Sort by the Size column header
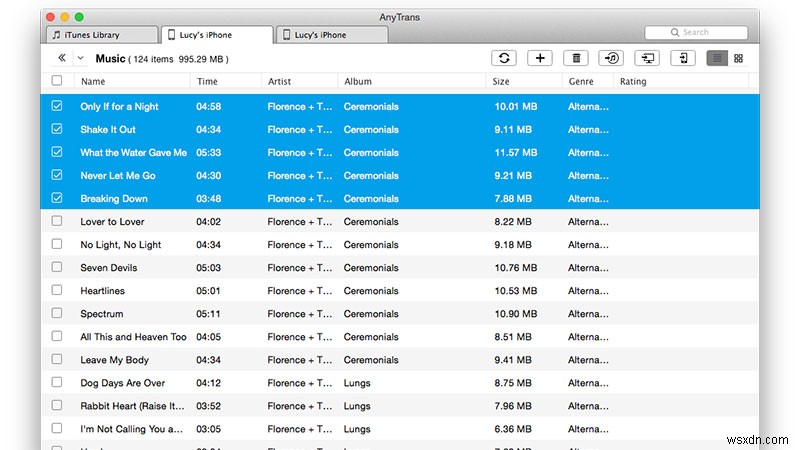The width and height of the screenshot is (800, 450). (x=501, y=81)
